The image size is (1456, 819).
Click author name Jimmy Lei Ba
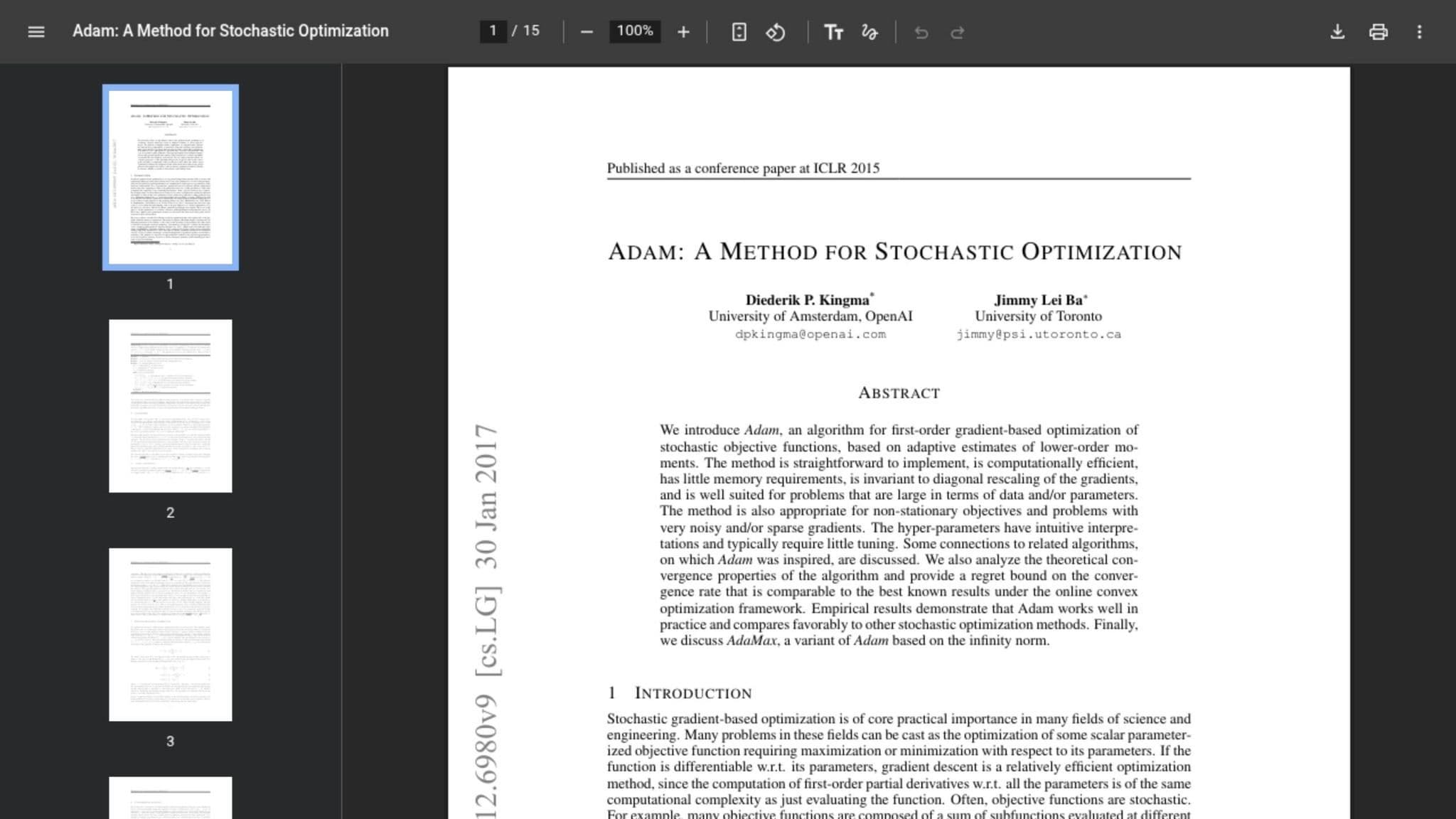pyautogui.click(x=1038, y=300)
